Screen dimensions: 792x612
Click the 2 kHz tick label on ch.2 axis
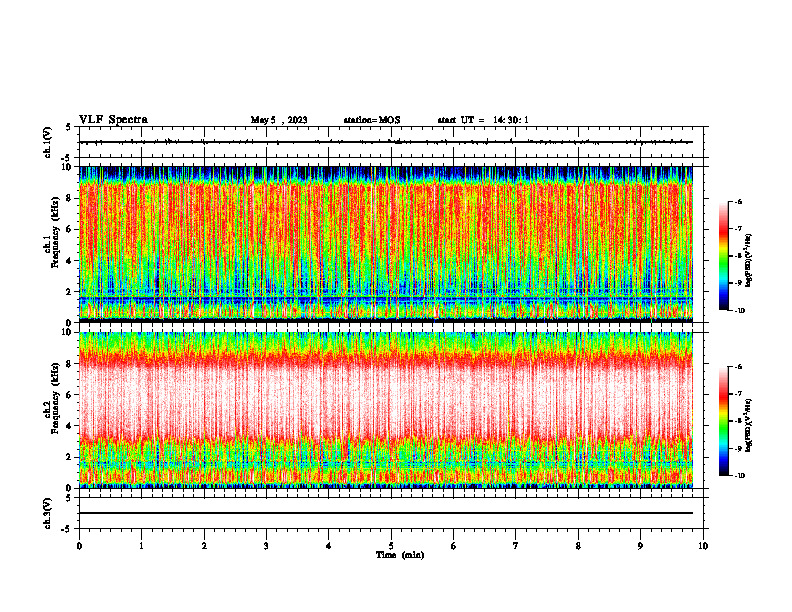click(70, 457)
